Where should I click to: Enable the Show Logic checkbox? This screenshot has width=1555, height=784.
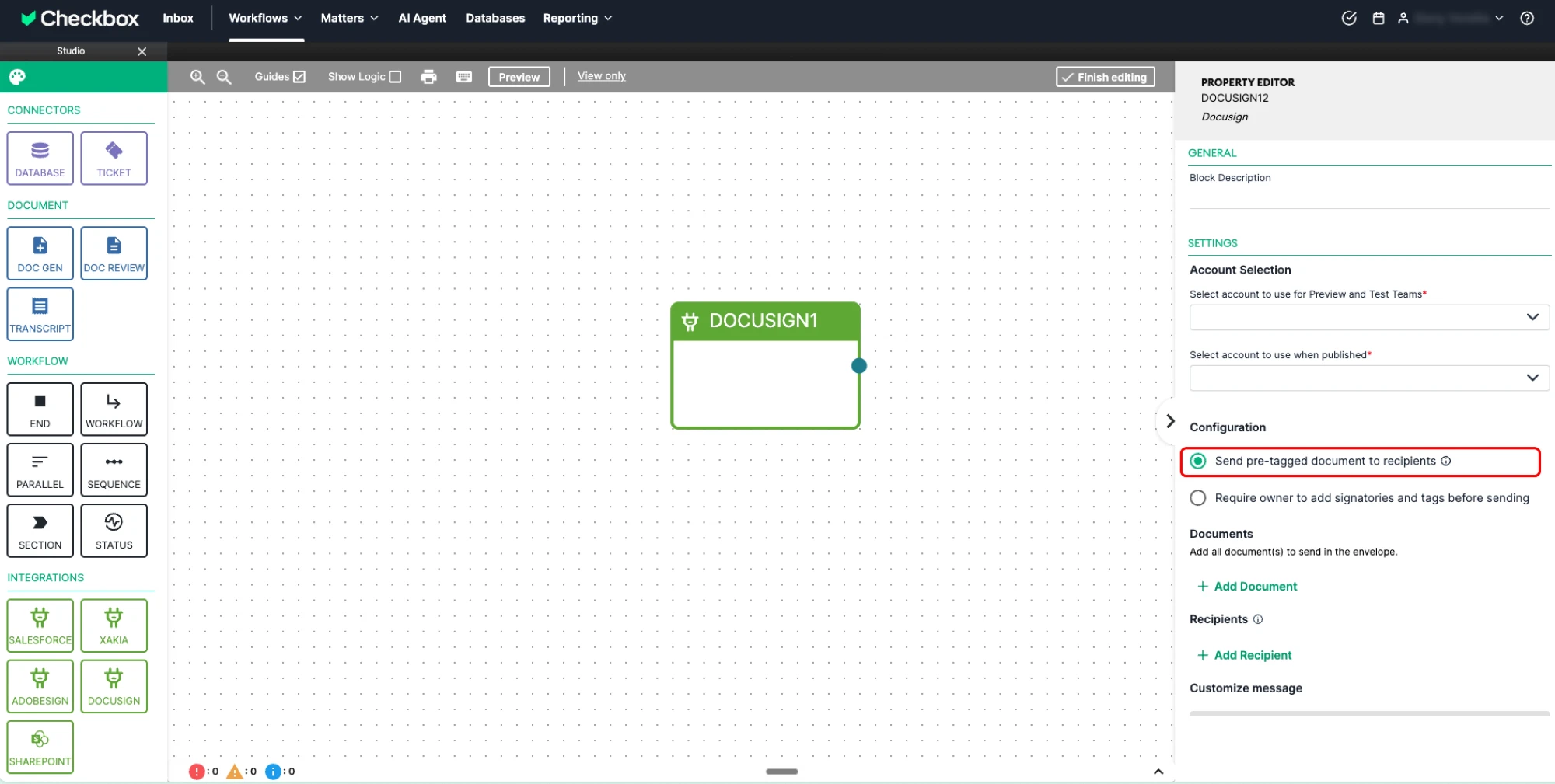pyautogui.click(x=395, y=77)
